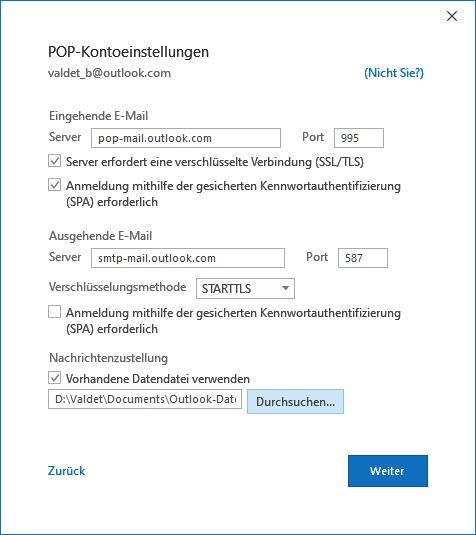Enable outgoing SPA authentication checkbox
This screenshot has width=476, height=535.
(55, 312)
